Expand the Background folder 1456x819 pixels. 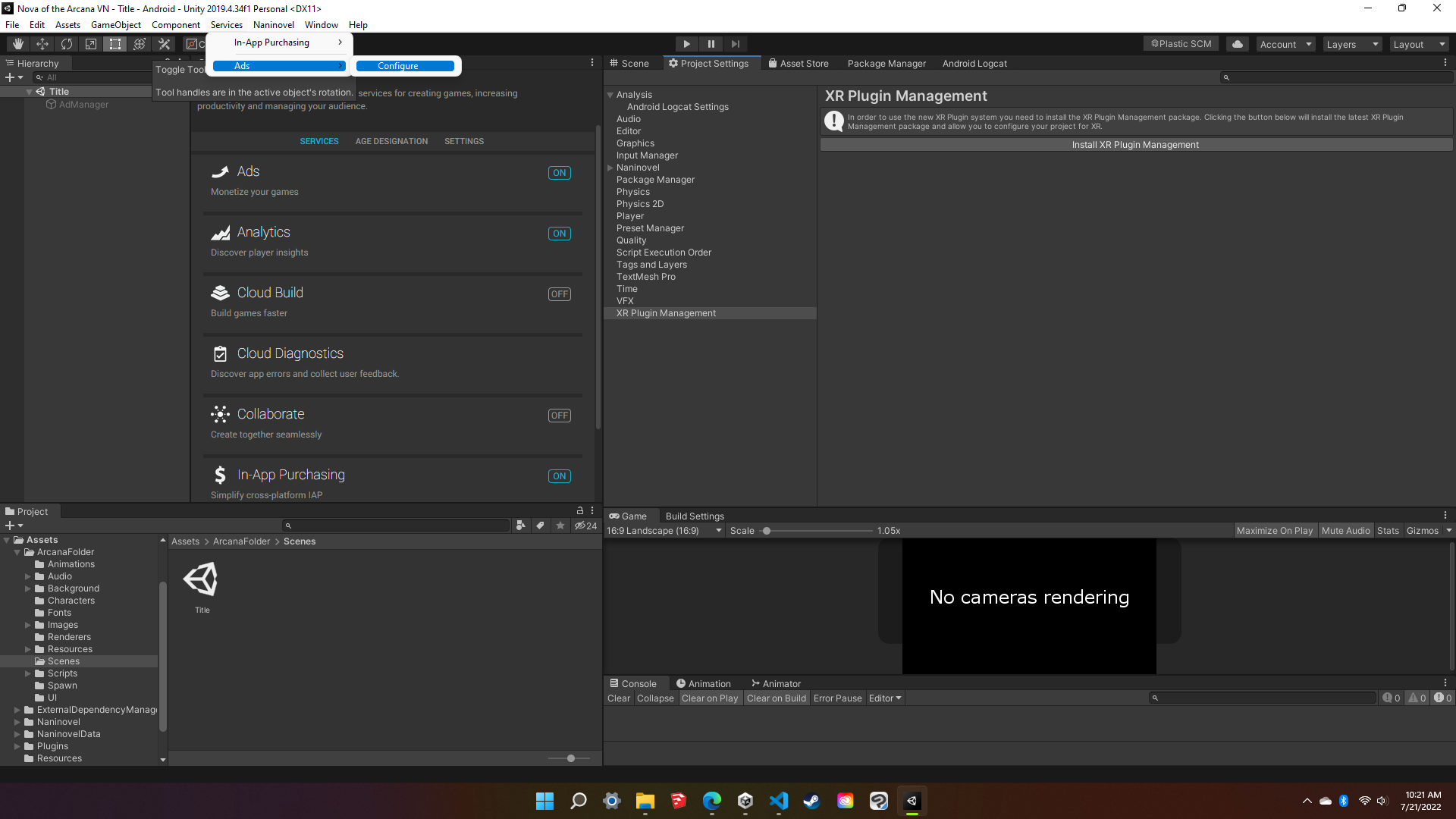click(28, 588)
